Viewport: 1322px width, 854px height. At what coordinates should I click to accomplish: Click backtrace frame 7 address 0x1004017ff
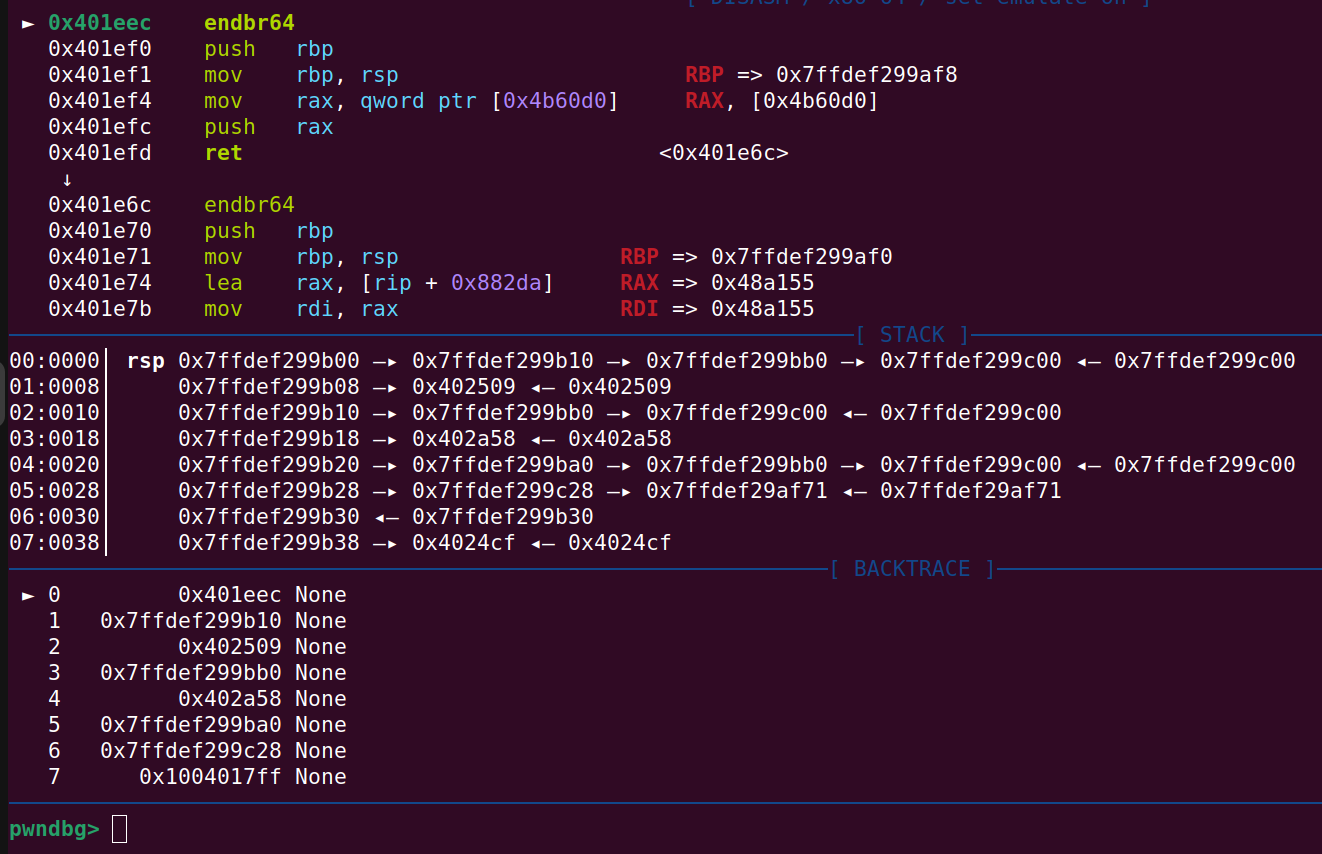click(210, 777)
